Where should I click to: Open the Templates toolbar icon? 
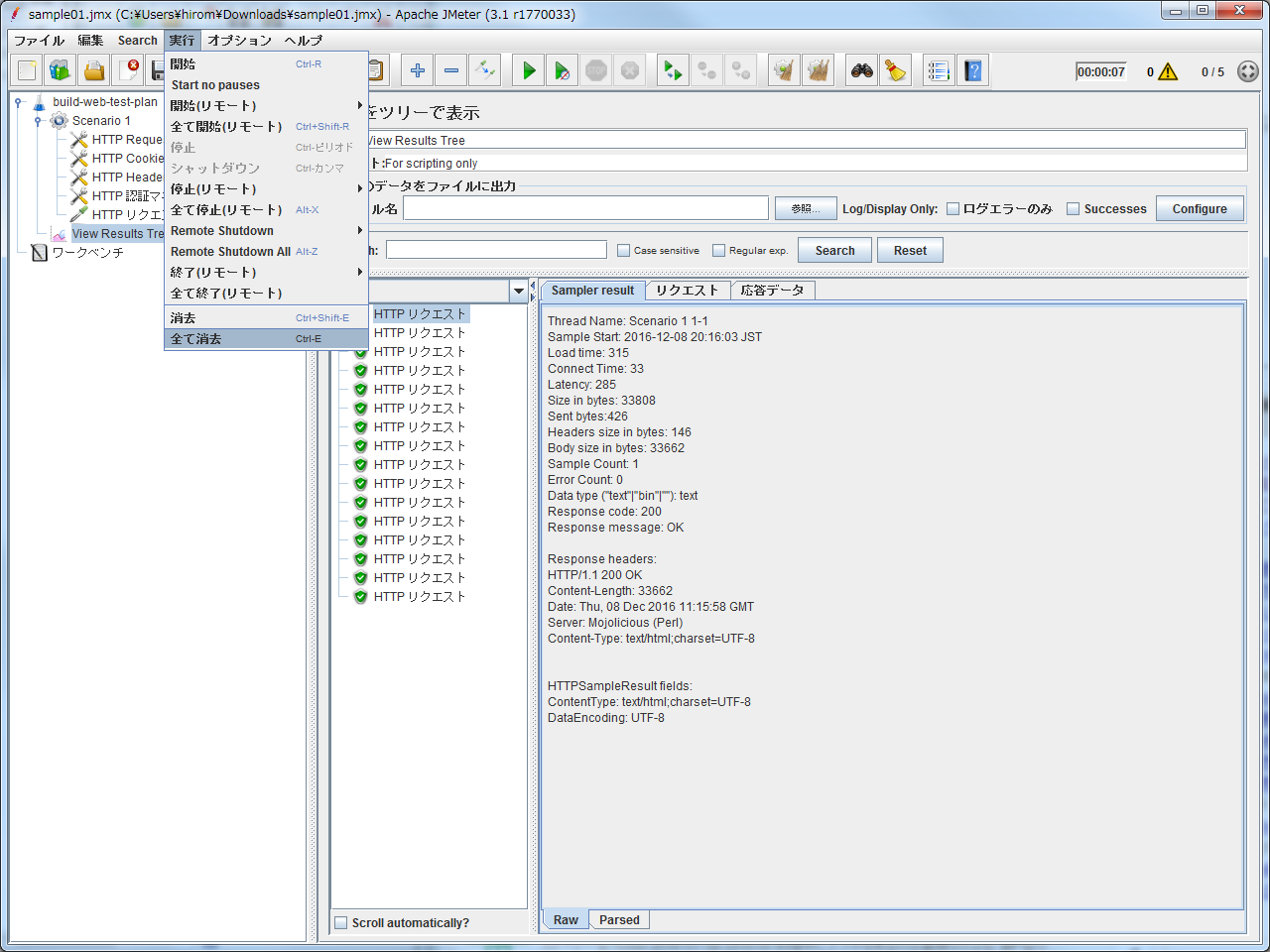[61, 70]
